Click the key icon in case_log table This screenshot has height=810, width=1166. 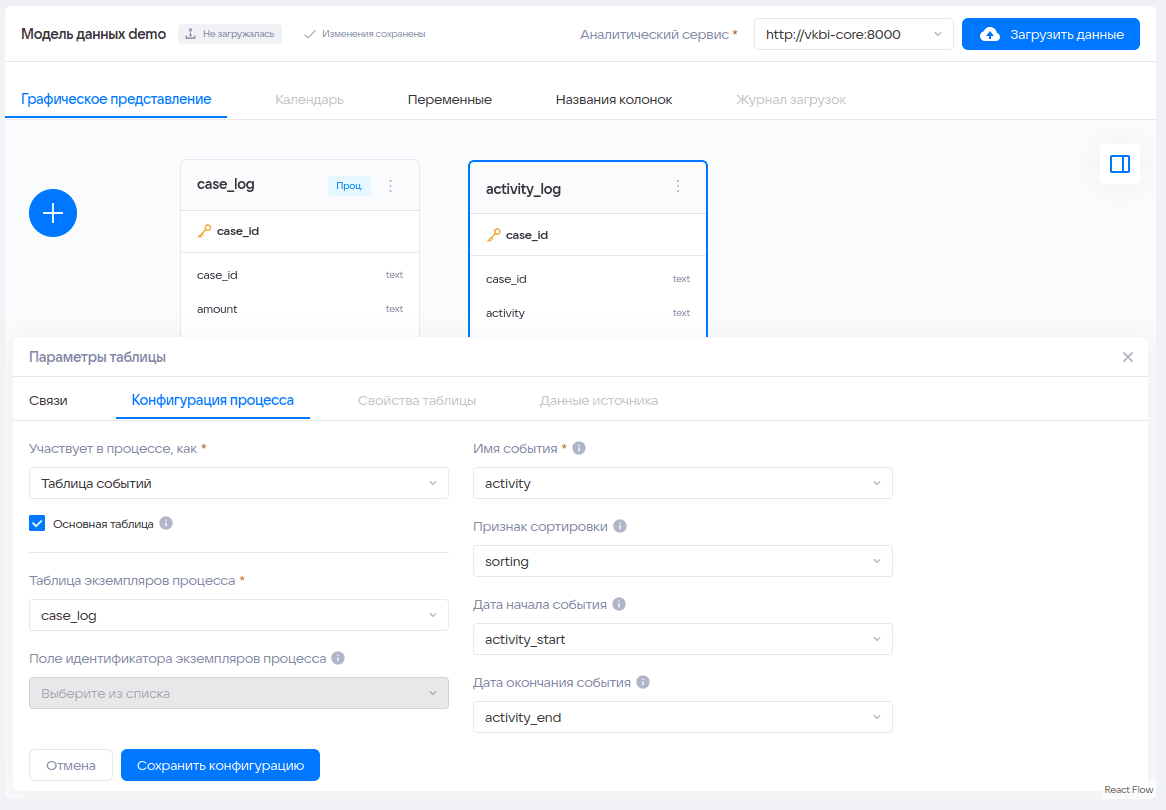click(204, 231)
